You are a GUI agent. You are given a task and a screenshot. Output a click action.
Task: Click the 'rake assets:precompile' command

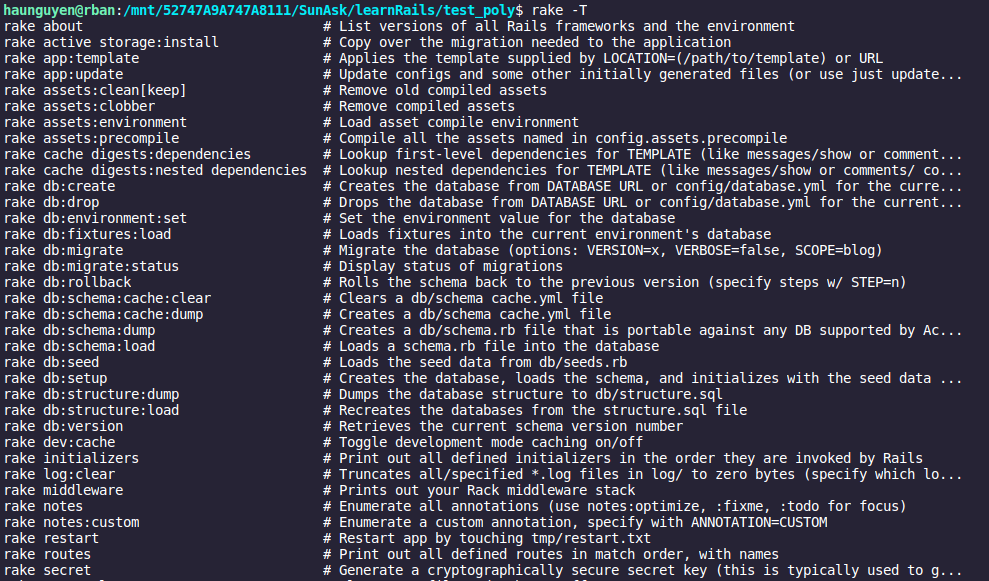click(91, 138)
